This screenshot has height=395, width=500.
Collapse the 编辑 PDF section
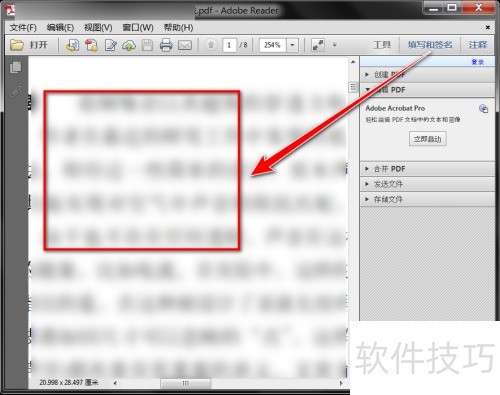point(428,90)
